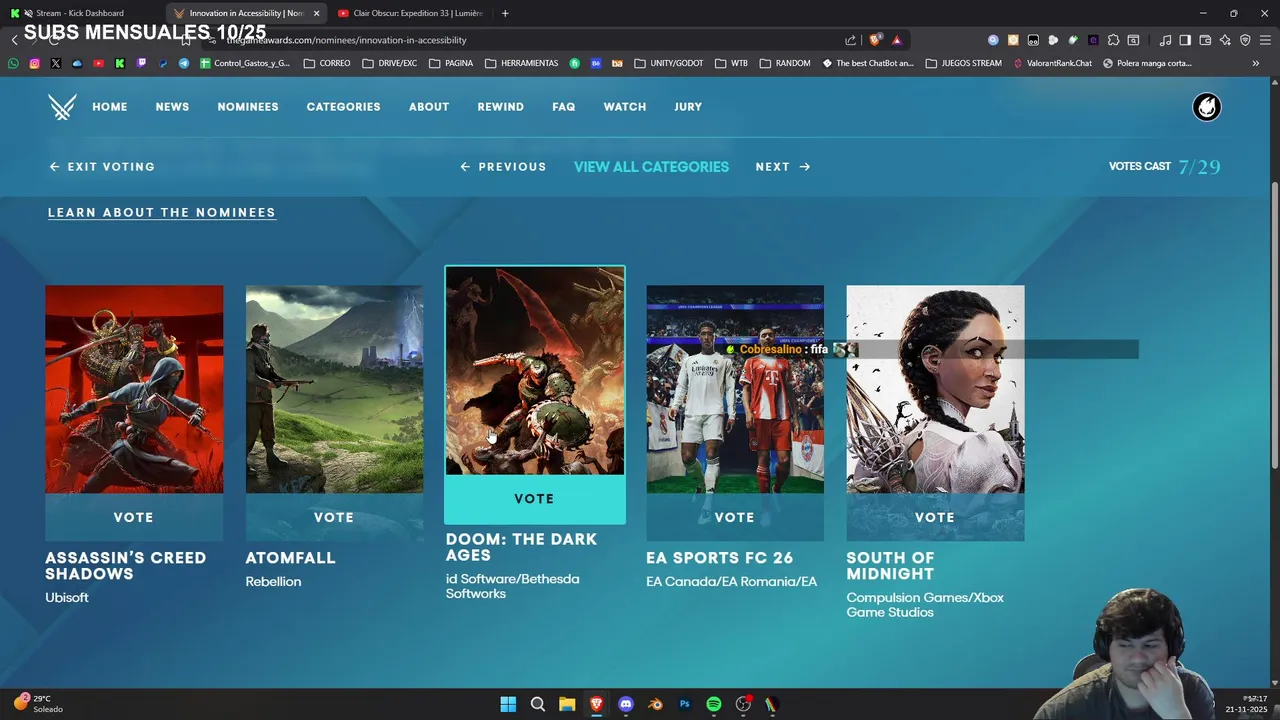1280x720 pixels.
Task: Open LEARN ABOUT THE NOMINEES link
Action: pos(162,212)
